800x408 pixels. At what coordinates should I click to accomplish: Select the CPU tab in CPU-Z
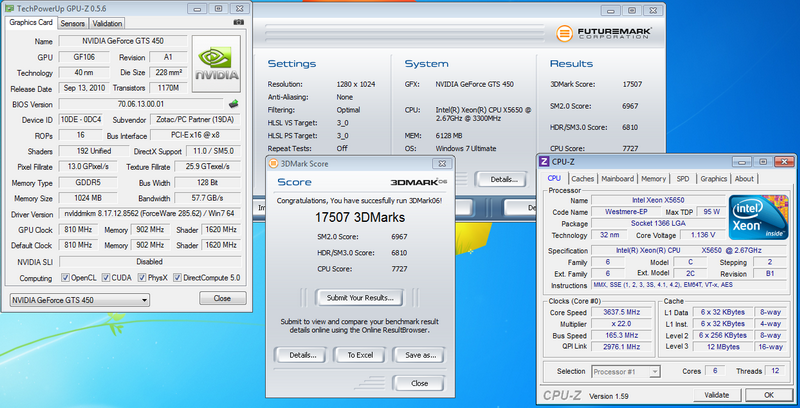pyautogui.click(x=554, y=178)
